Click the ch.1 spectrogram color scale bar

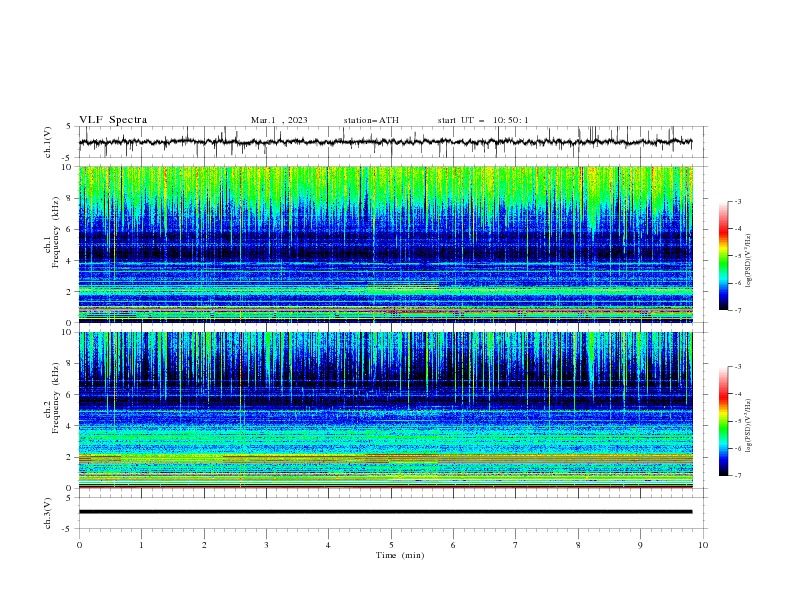(x=723, y=256)
